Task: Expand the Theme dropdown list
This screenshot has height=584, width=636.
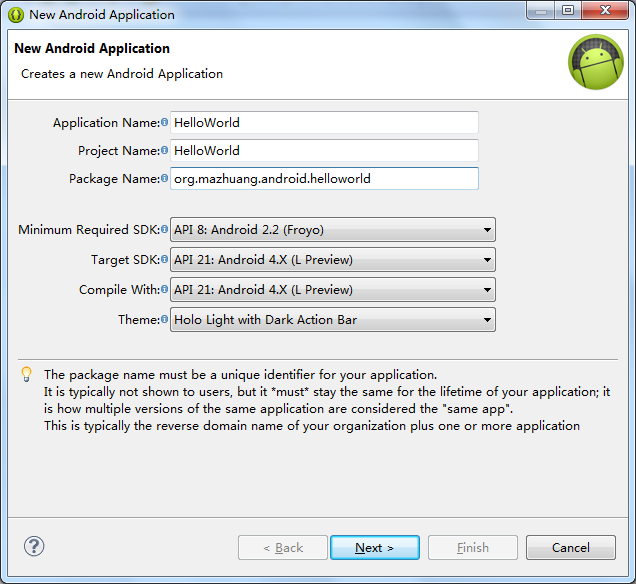Action: (333, 320)
